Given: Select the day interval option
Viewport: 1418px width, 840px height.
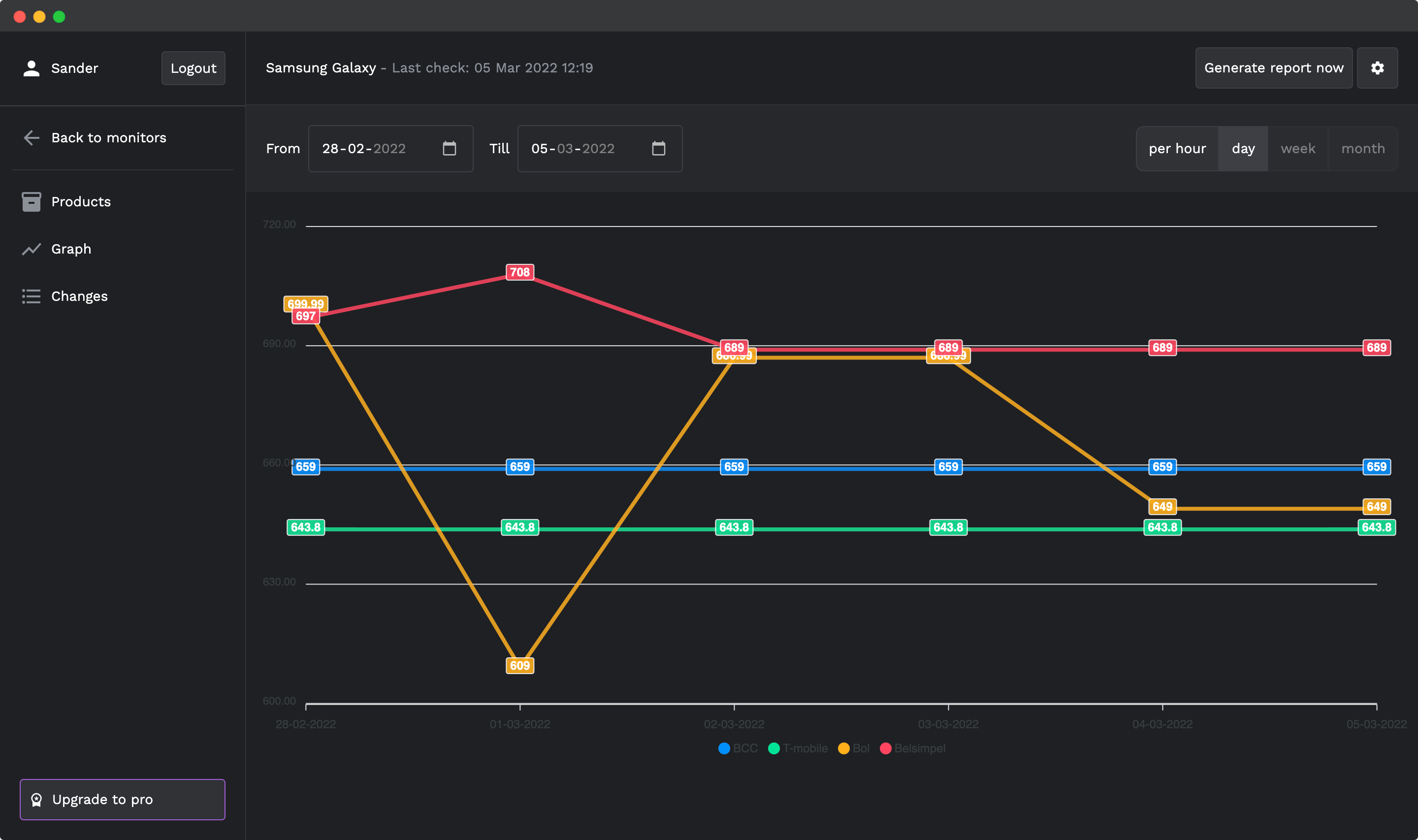Looking at the screenshot, I should point(1243,148).
